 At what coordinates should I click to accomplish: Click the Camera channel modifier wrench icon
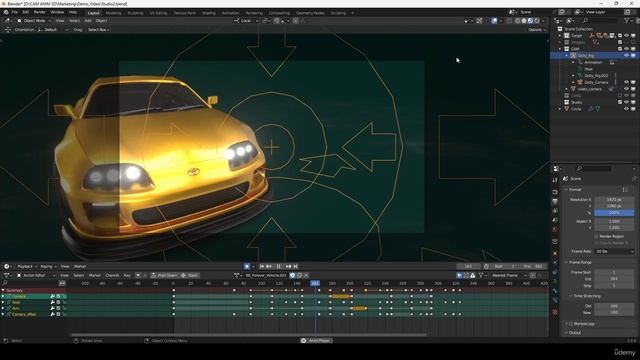click(53, 297)
